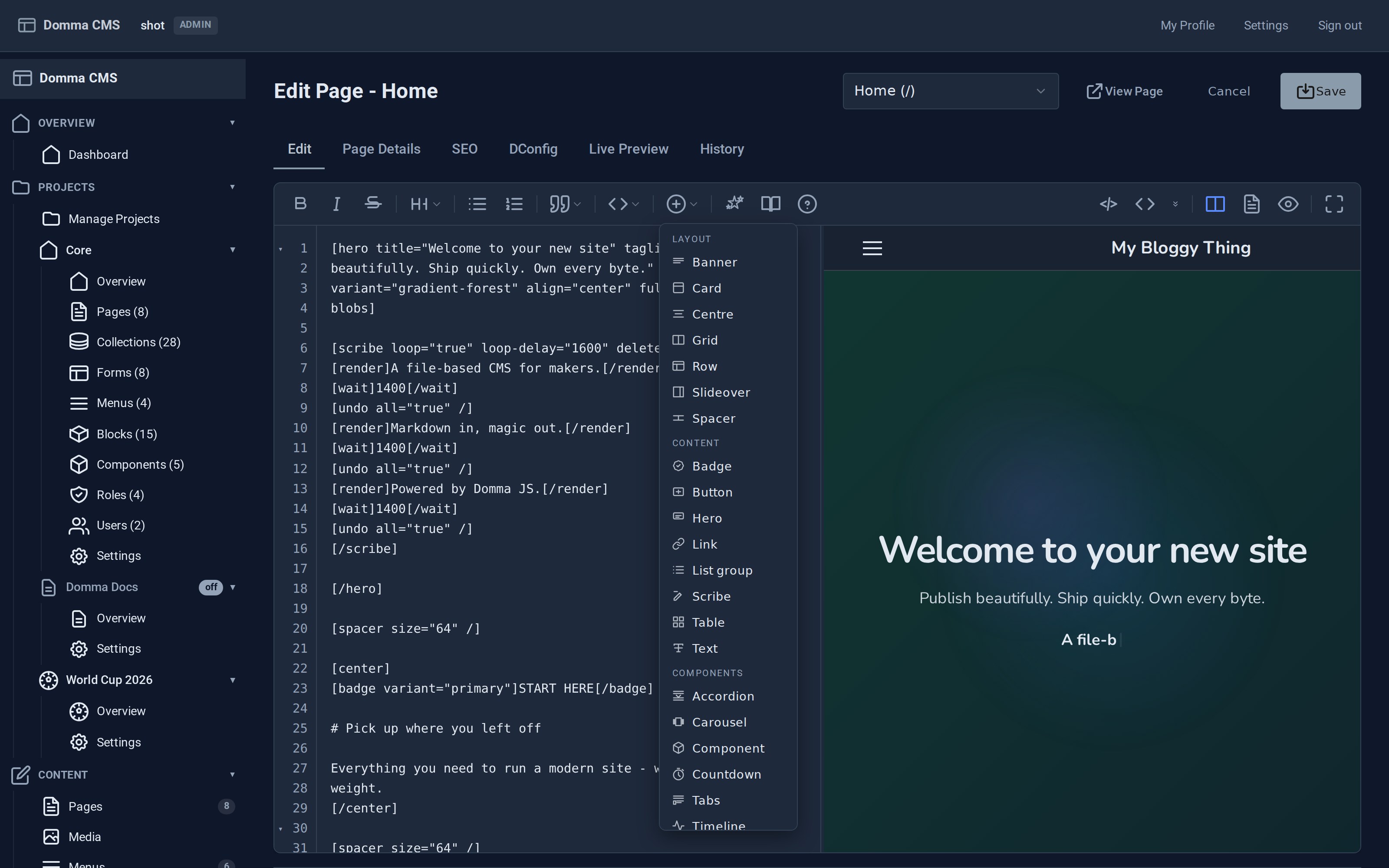Open the heading level dropdown
Screen dimensions: 1389x868
pos(425,204)
